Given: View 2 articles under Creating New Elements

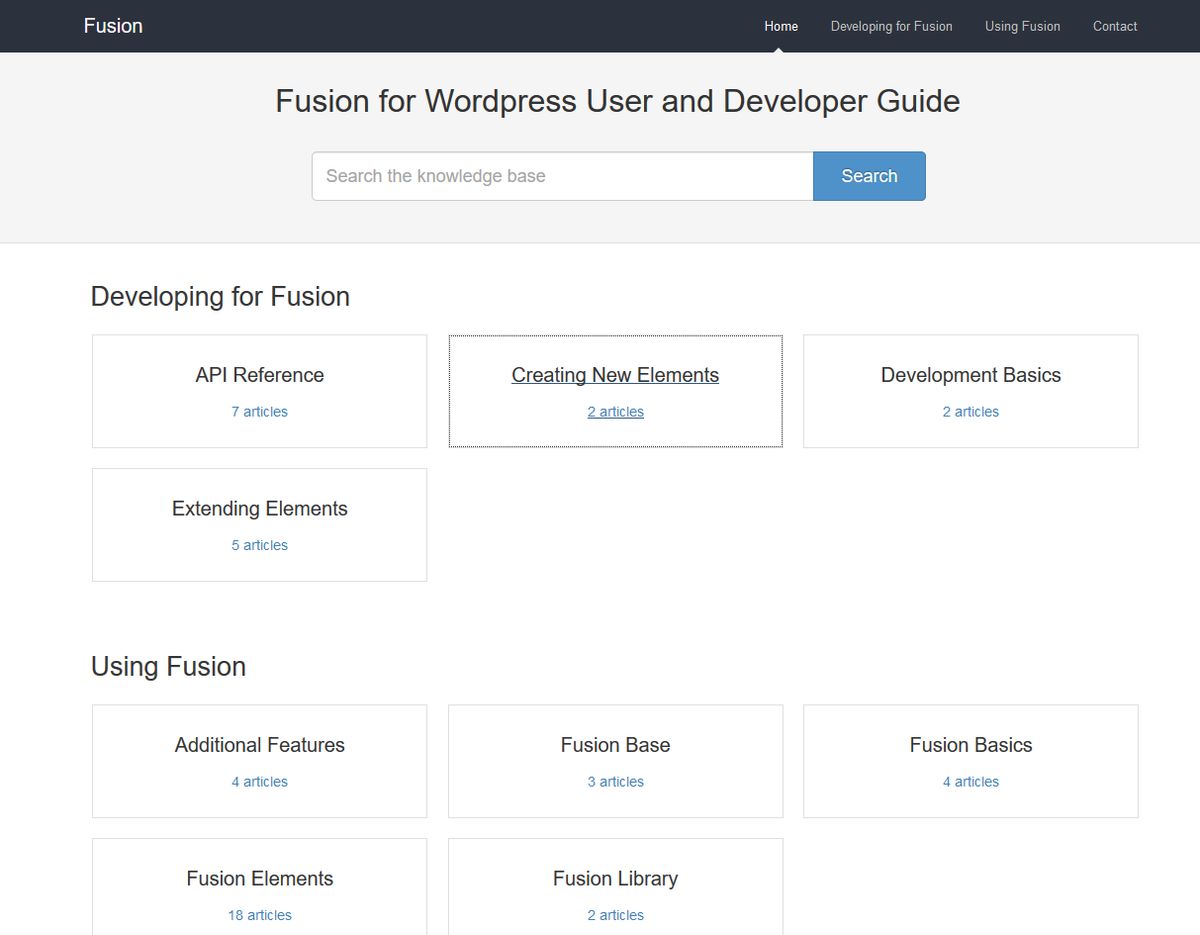Looking at the screenshot, I should pos(615,412).
